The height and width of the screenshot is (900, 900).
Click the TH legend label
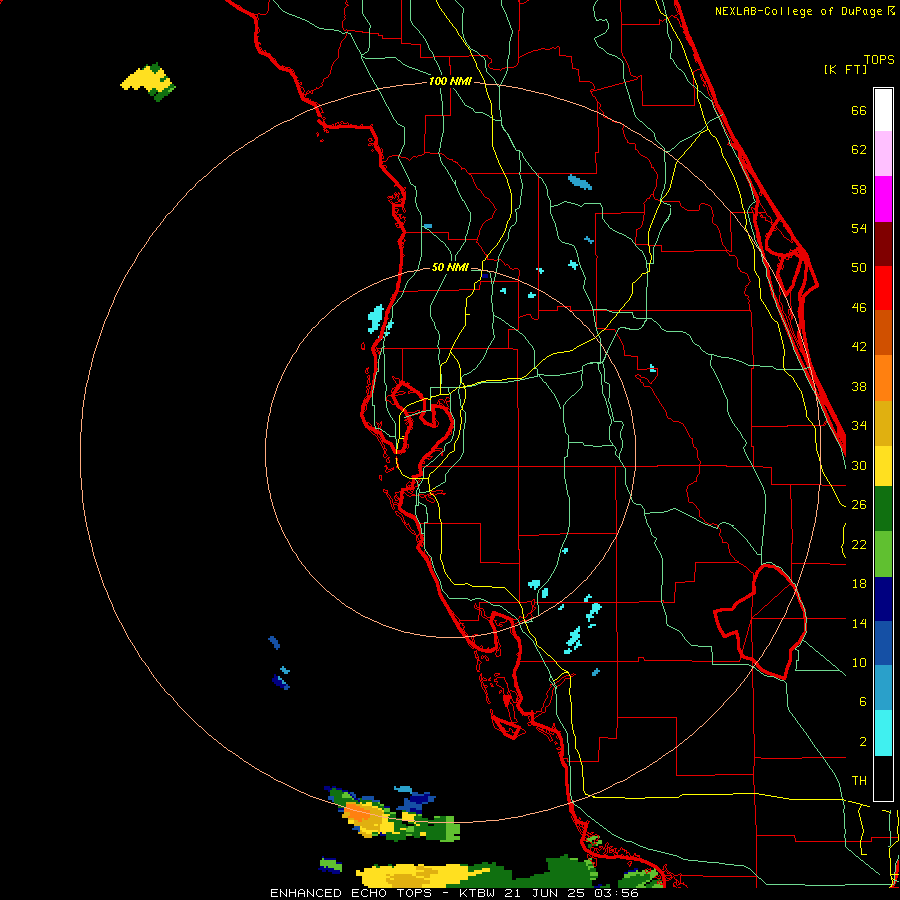859,781
